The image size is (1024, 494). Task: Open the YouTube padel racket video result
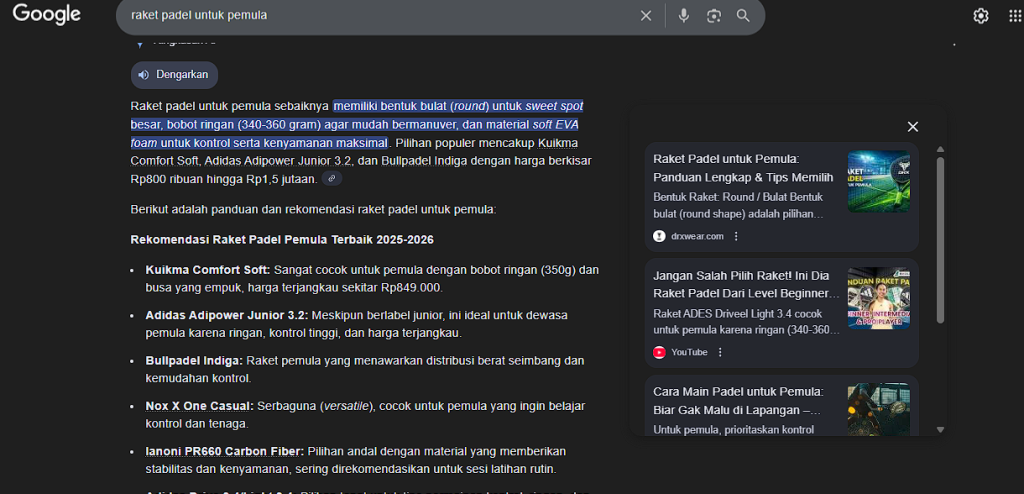(x=746, y=284)
